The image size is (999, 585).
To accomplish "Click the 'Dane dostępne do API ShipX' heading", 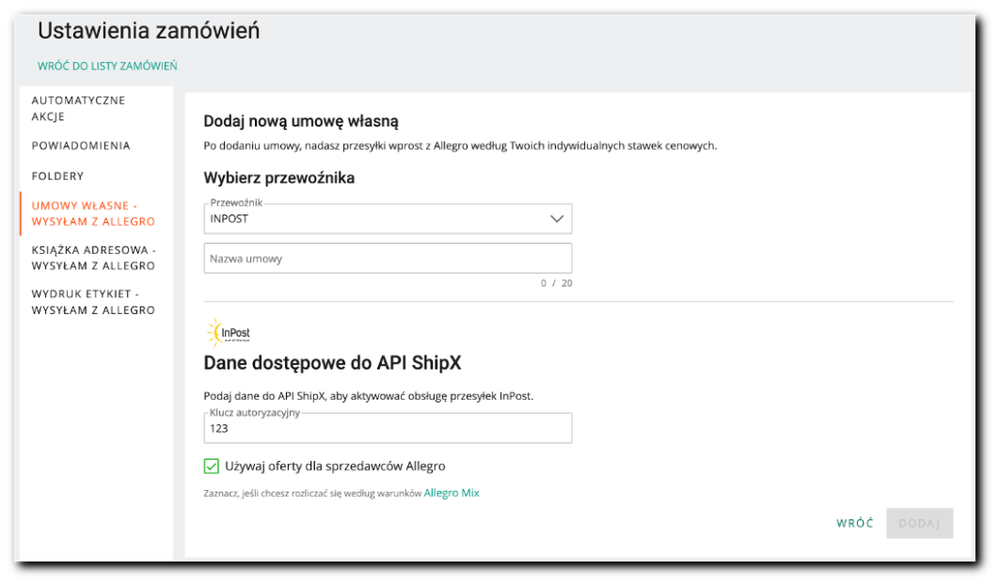I will [332, 363].
